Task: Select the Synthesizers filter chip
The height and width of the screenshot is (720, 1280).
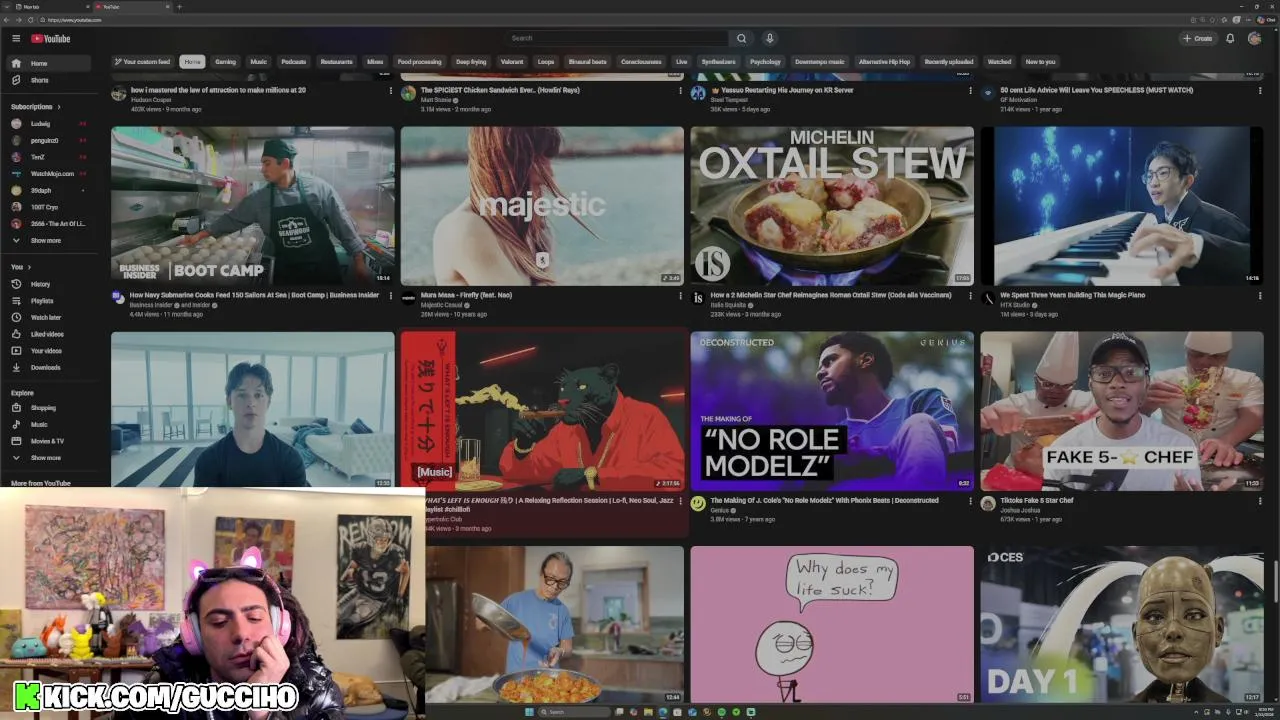Action: coord(719,62)
